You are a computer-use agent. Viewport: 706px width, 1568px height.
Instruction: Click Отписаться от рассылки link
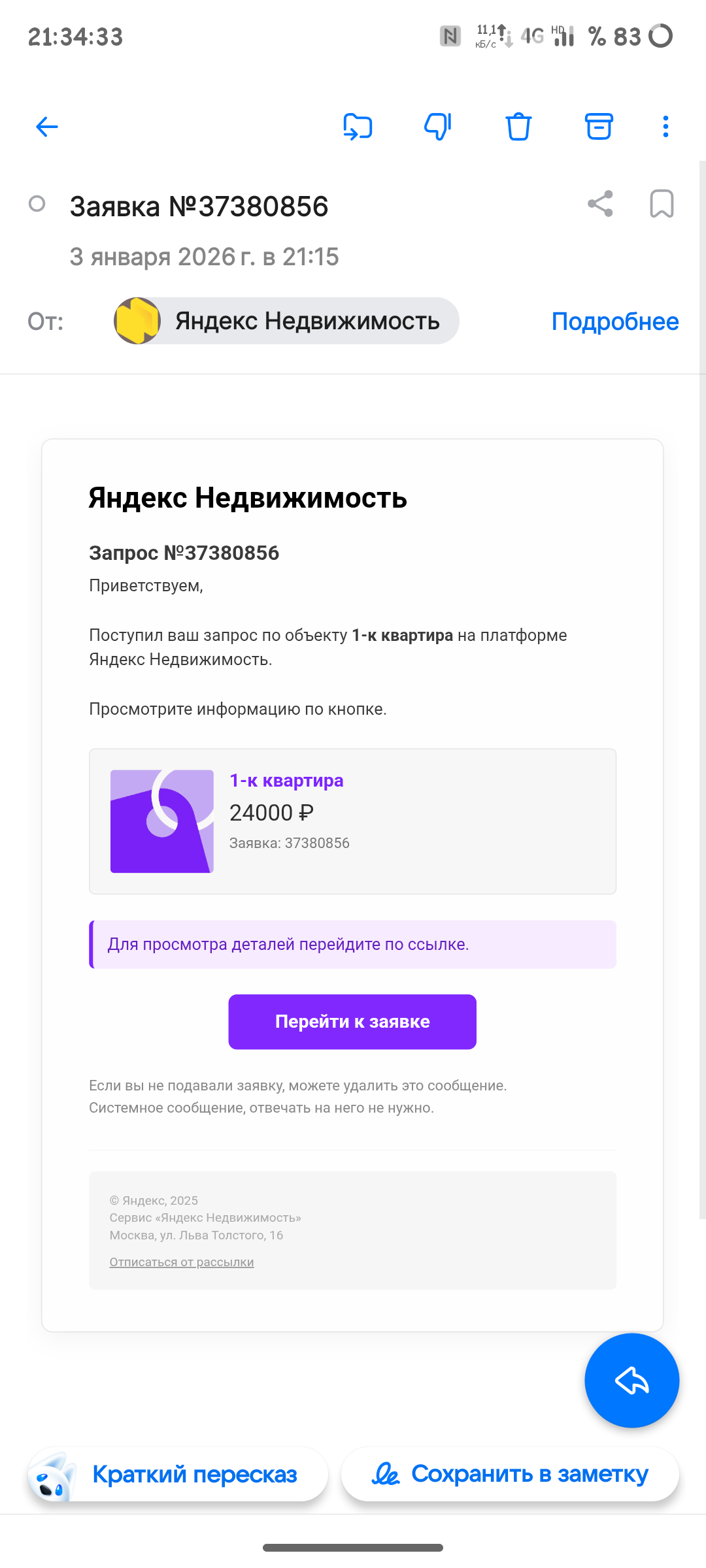pos(182,1262)
